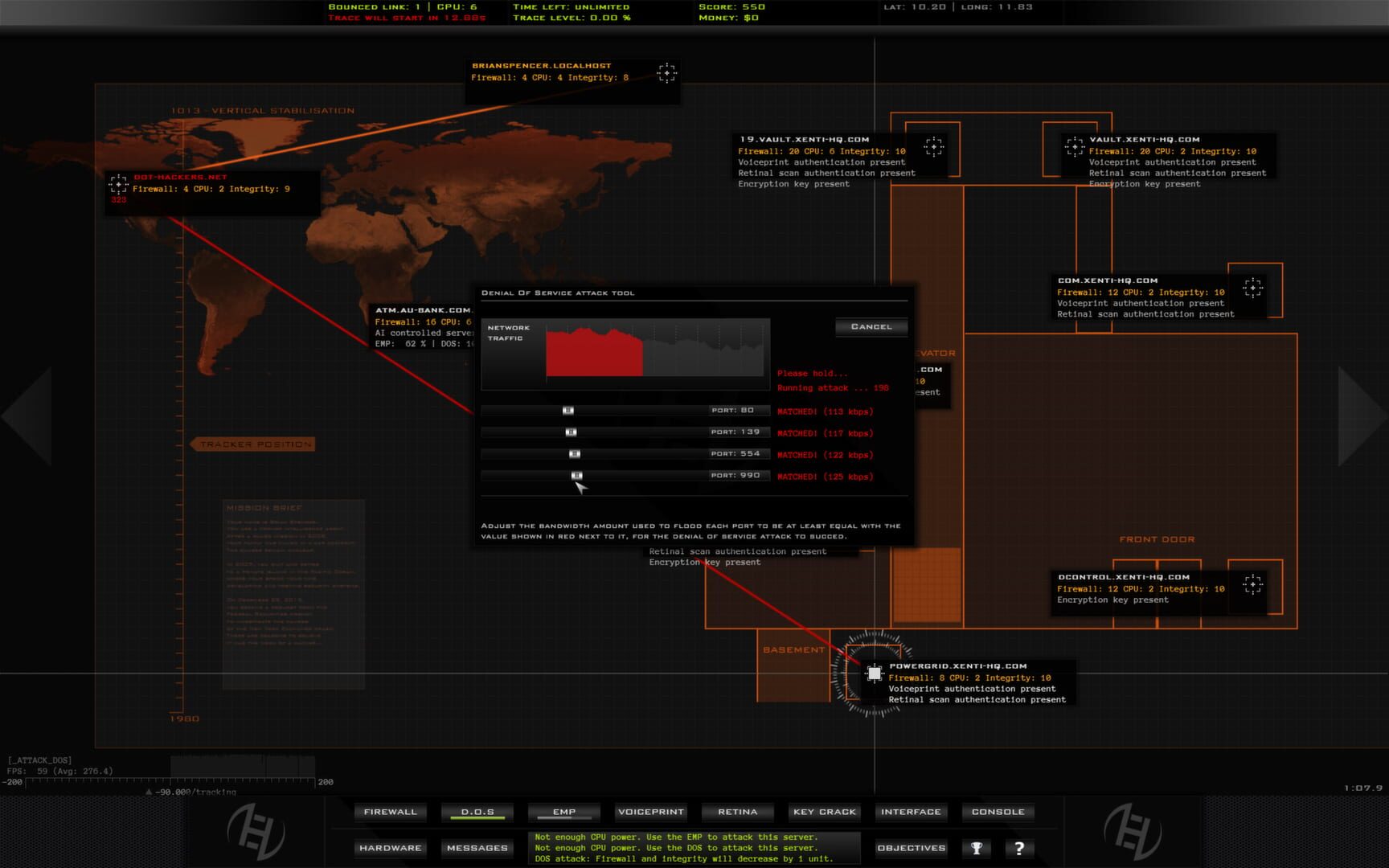Open the OBJECTIVES panel
Image resolution: width=1389 pixels, height=868 pixels.
pyautogui.click(x=910, y=848)
